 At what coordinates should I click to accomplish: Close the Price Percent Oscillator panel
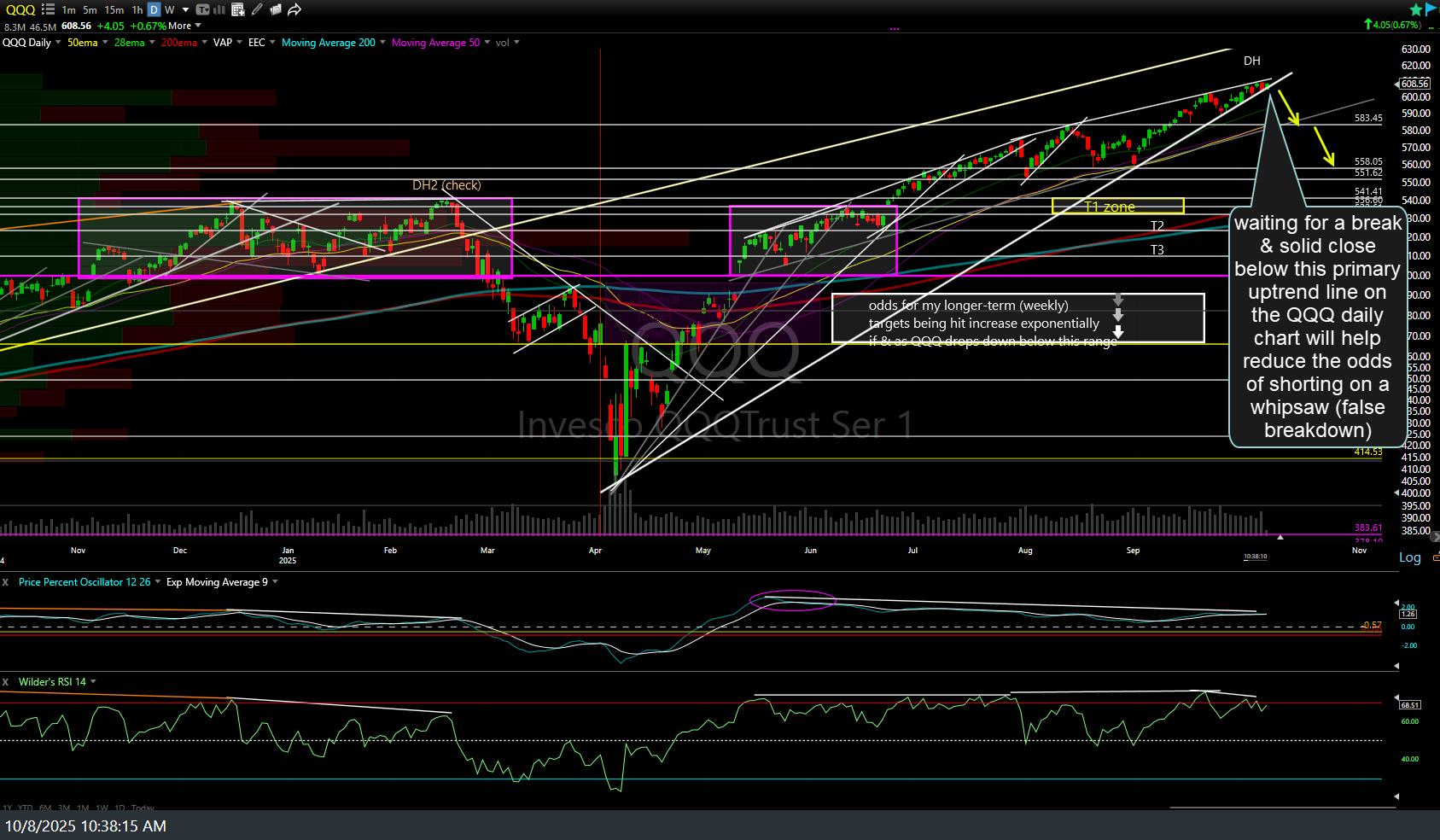6,582
